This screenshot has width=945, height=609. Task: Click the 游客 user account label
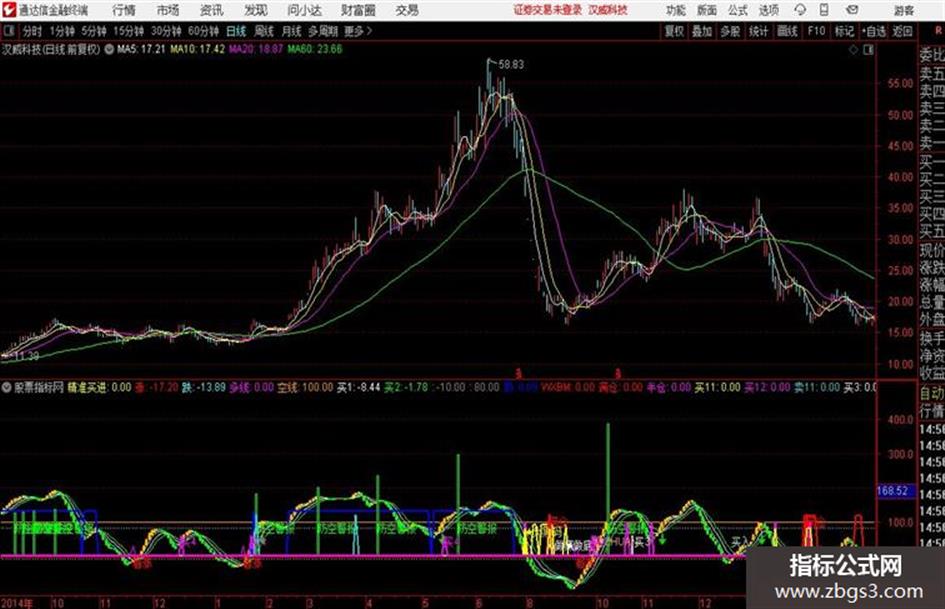pos(903,10)
